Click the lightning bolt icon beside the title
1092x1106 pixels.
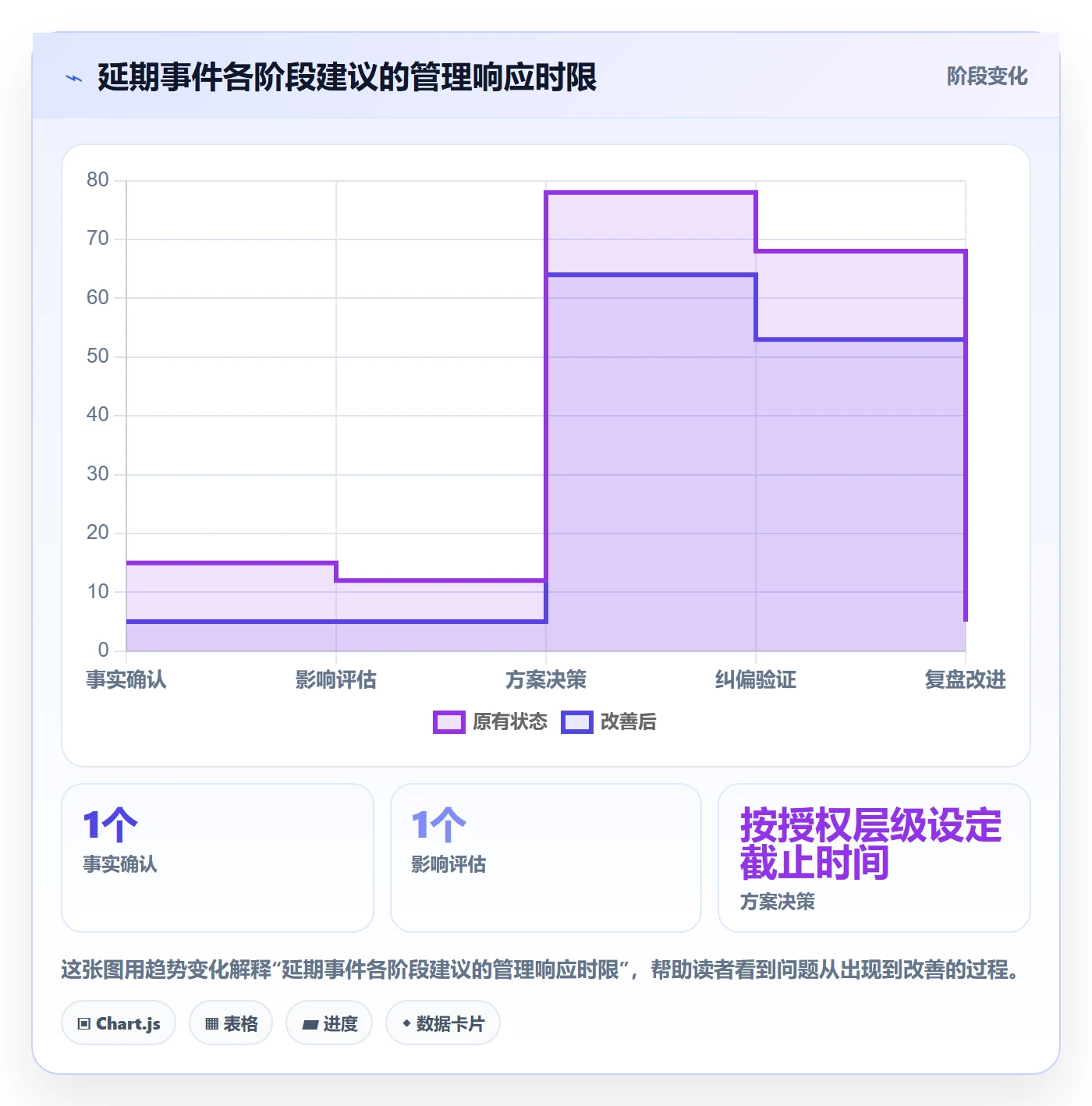click(74, 78)
